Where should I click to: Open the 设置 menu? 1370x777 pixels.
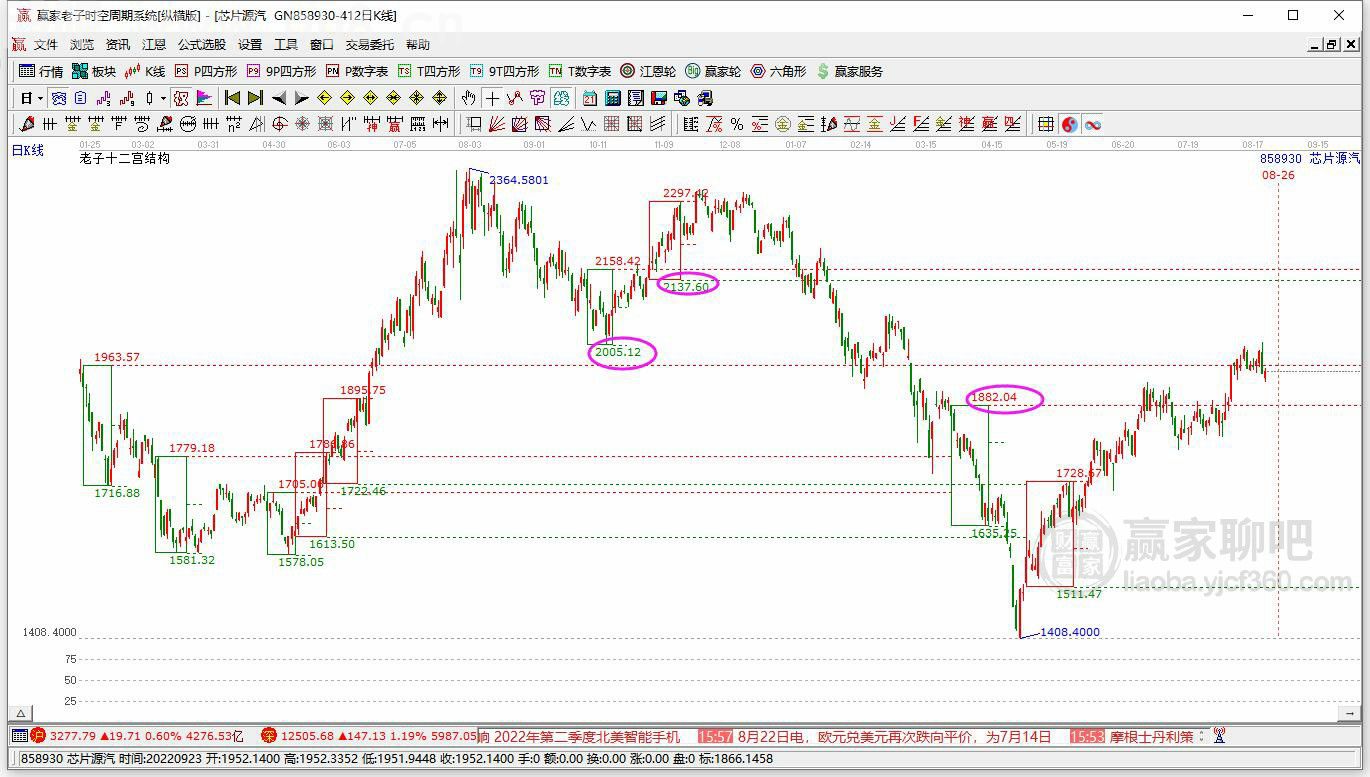[x=250, y=45]
